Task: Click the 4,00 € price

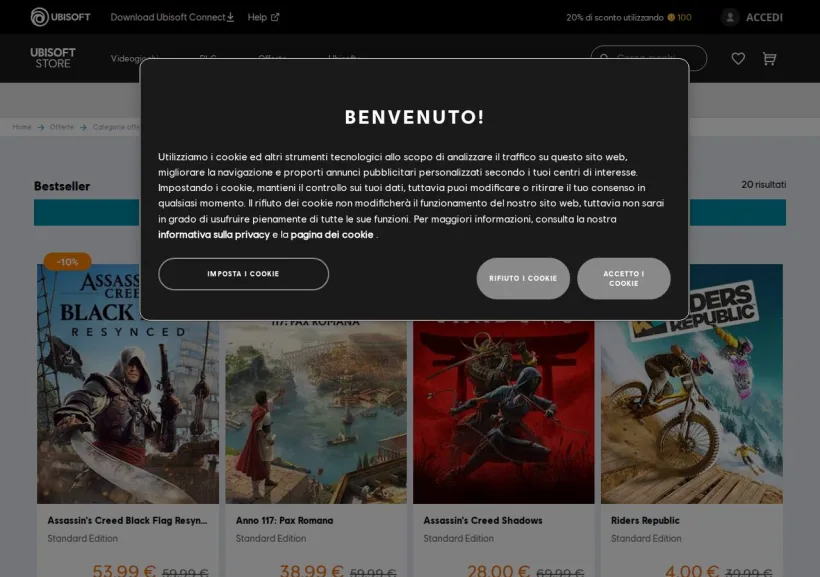Action: click(x=692, y=570)
